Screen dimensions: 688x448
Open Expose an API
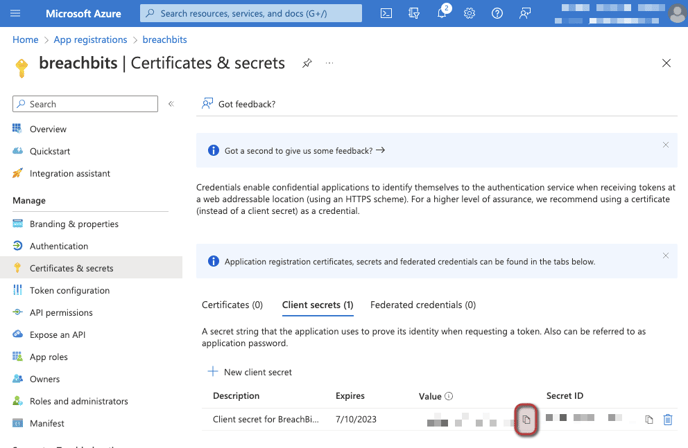[57, 335]
